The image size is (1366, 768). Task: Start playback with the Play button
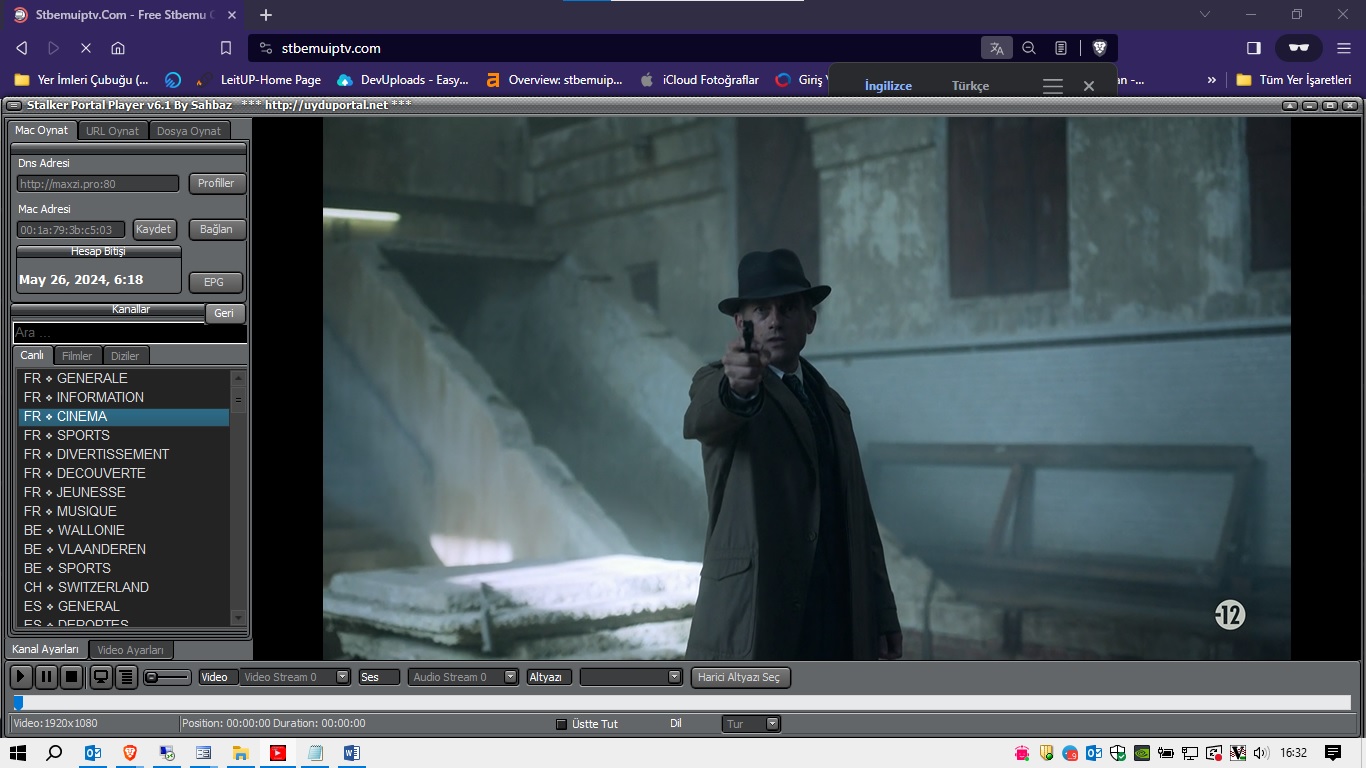pyautogui.click(x=20, y=677)
